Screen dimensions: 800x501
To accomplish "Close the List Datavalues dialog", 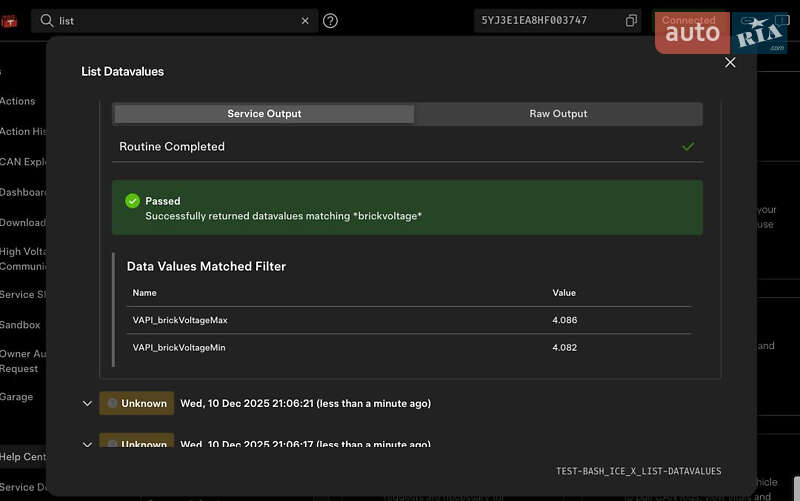I will (x=730, y=62).
